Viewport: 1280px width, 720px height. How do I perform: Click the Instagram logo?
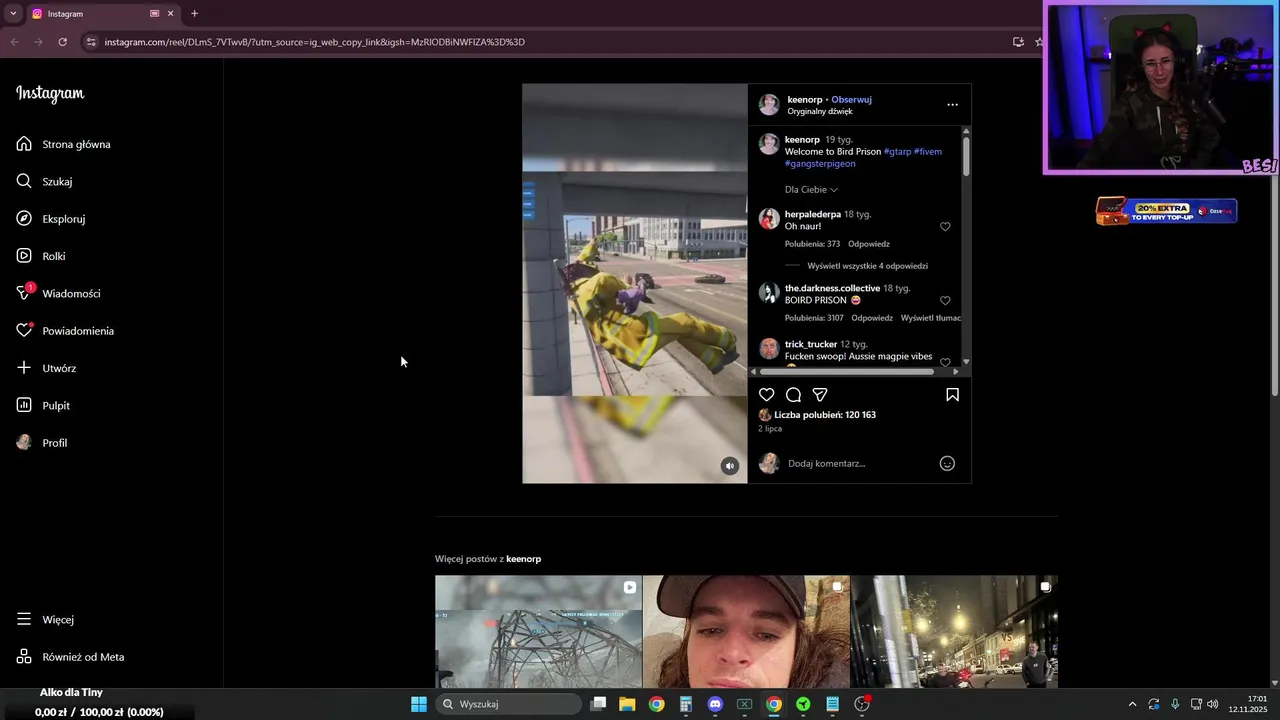point(50,94)
